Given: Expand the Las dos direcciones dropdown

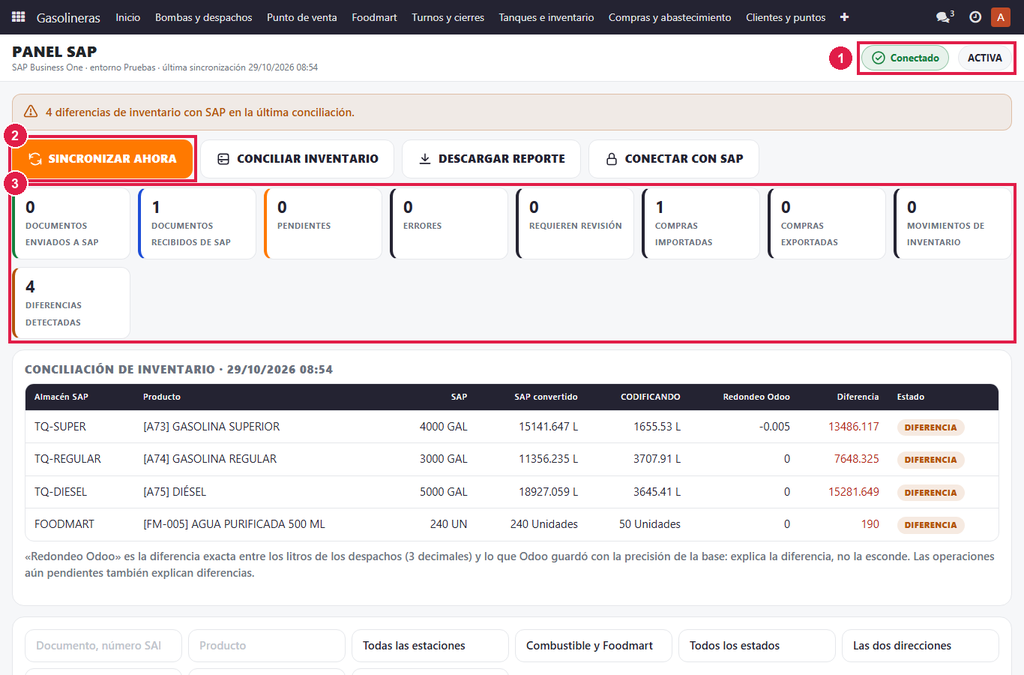Looking at the screenshot, I should coord(920,646).
